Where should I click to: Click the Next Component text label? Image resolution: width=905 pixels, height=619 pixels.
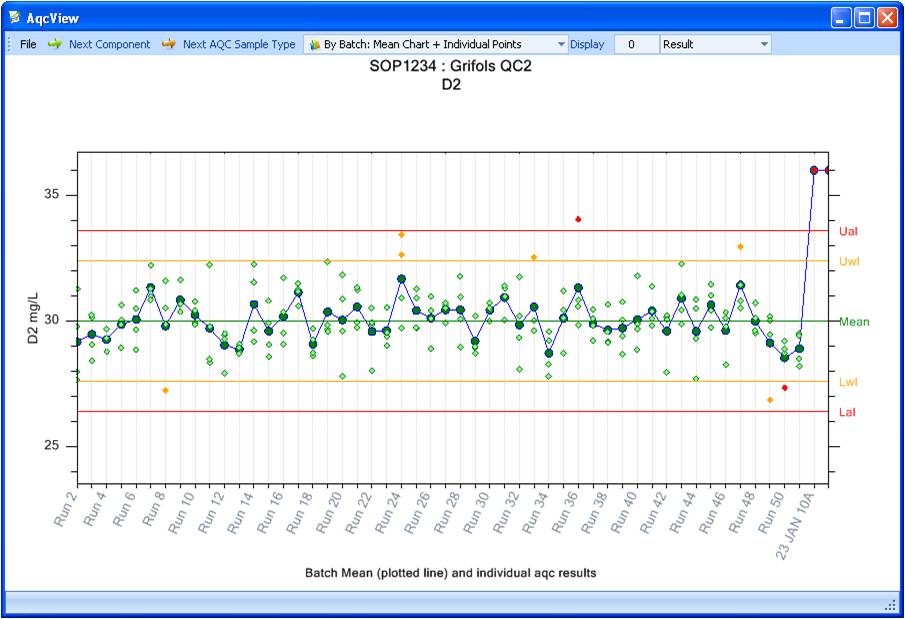click(x=109, y=44)
